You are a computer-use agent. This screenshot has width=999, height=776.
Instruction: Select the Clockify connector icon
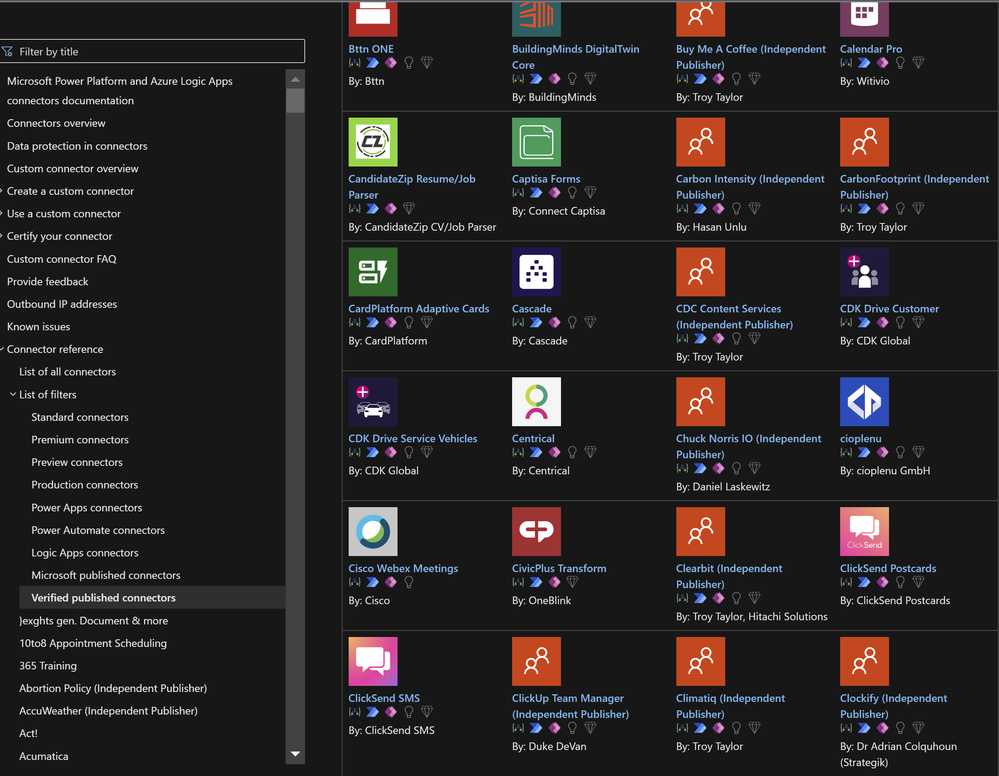[864, 661]
